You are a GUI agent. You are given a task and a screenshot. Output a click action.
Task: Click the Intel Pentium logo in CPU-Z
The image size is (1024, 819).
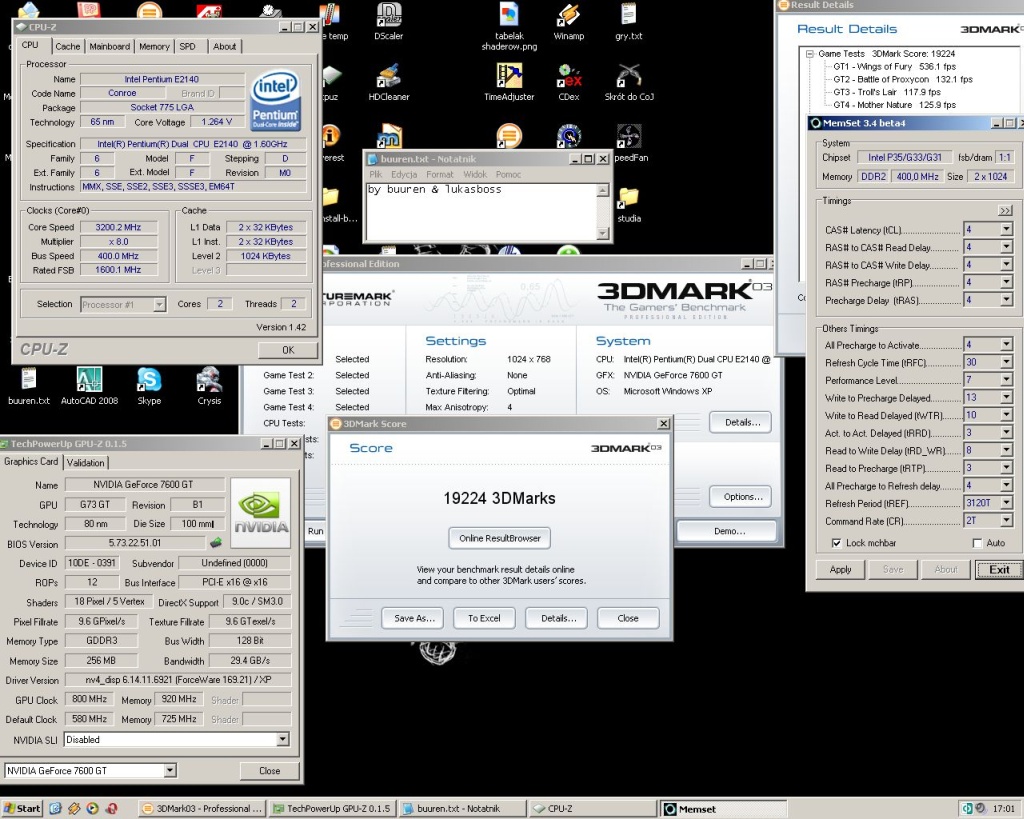(x=276, y=101)
